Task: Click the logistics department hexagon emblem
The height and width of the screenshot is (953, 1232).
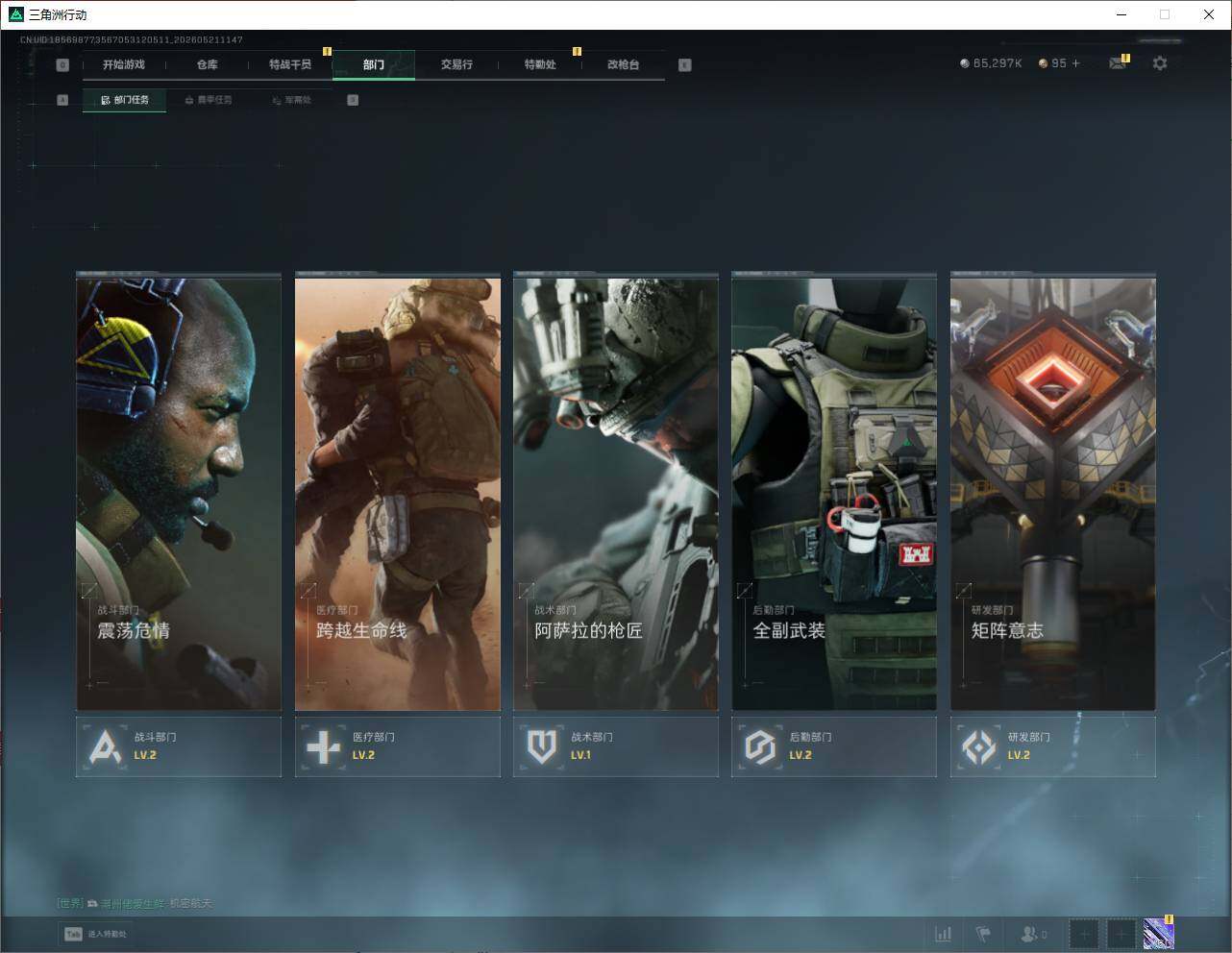Action: [x=760, y=746]
